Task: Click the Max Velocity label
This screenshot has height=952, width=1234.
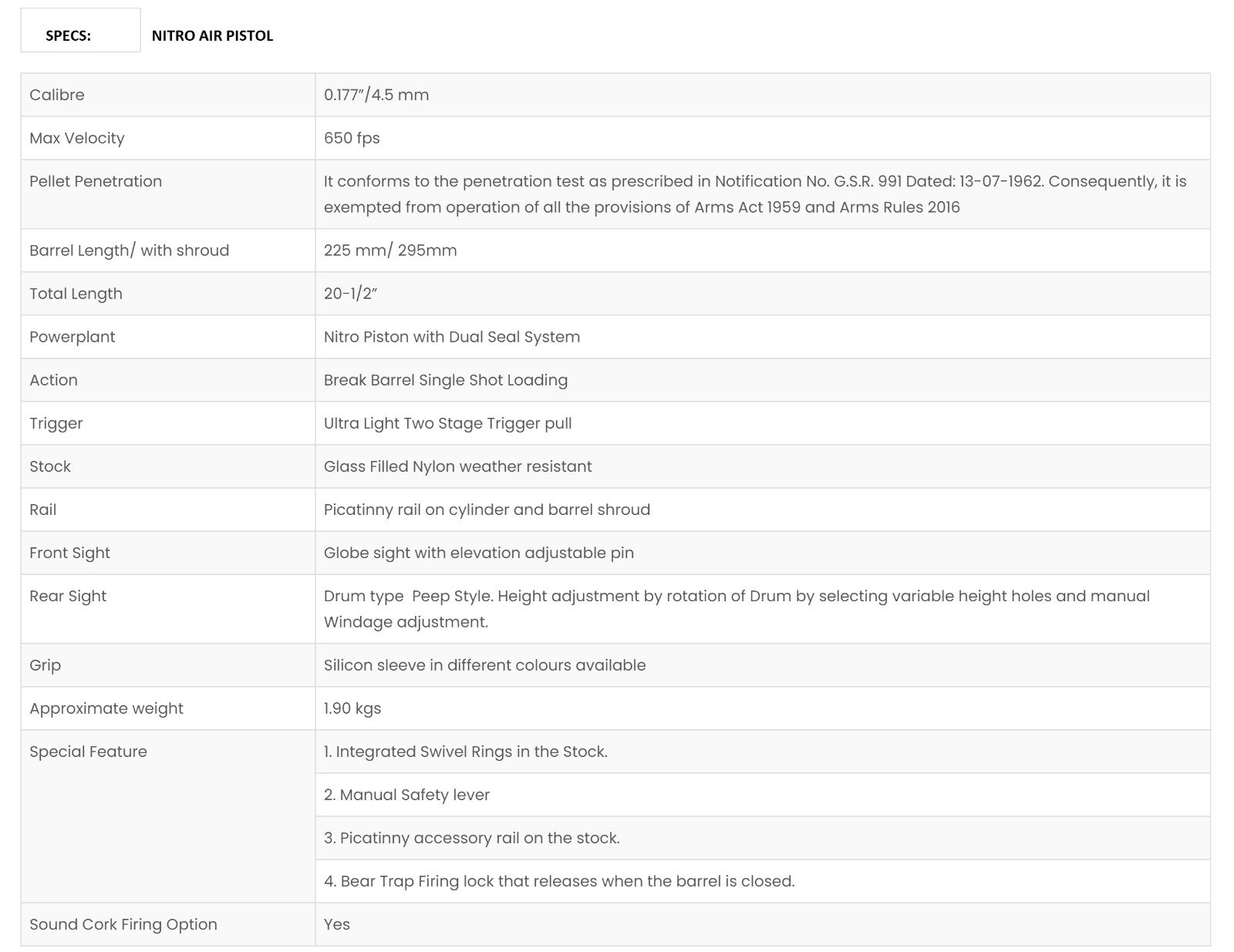Action: 76,138
